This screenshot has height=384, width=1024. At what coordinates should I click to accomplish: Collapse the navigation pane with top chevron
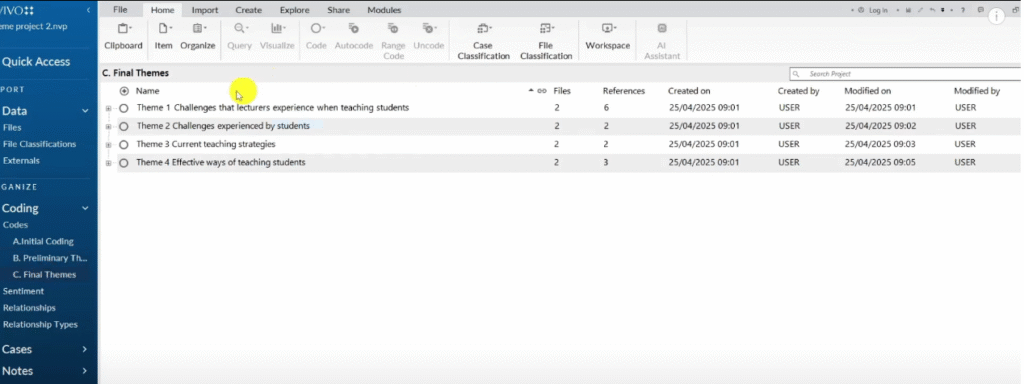[88, 10]
